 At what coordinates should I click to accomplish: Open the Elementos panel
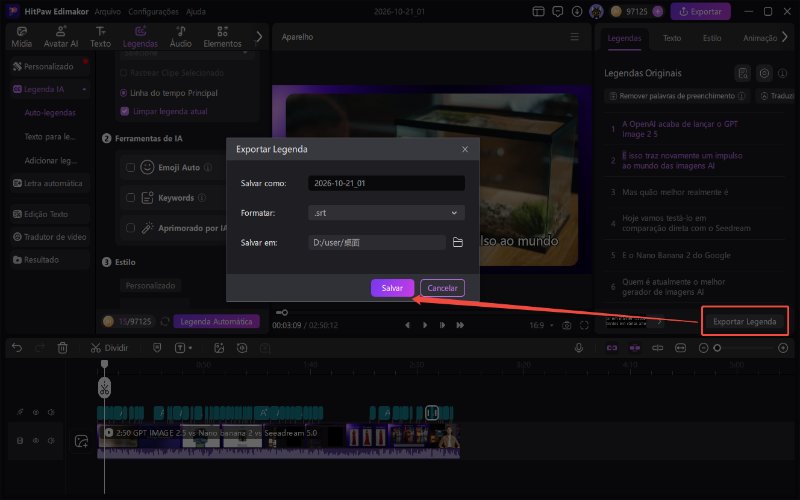[222, 37]
